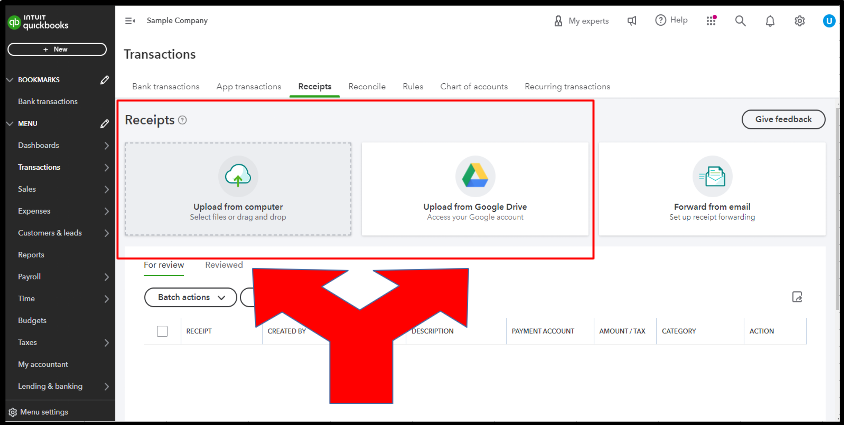The width and height of the screenshot is (844, 425).
Task: Expand the Taxes submenu arrow
Action: click(x=107, y=343)
